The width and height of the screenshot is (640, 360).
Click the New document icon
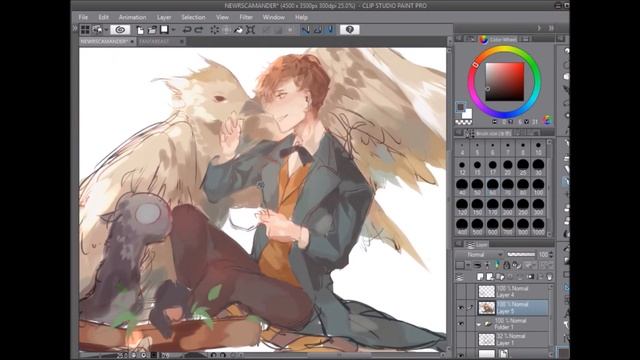point(140,30)
